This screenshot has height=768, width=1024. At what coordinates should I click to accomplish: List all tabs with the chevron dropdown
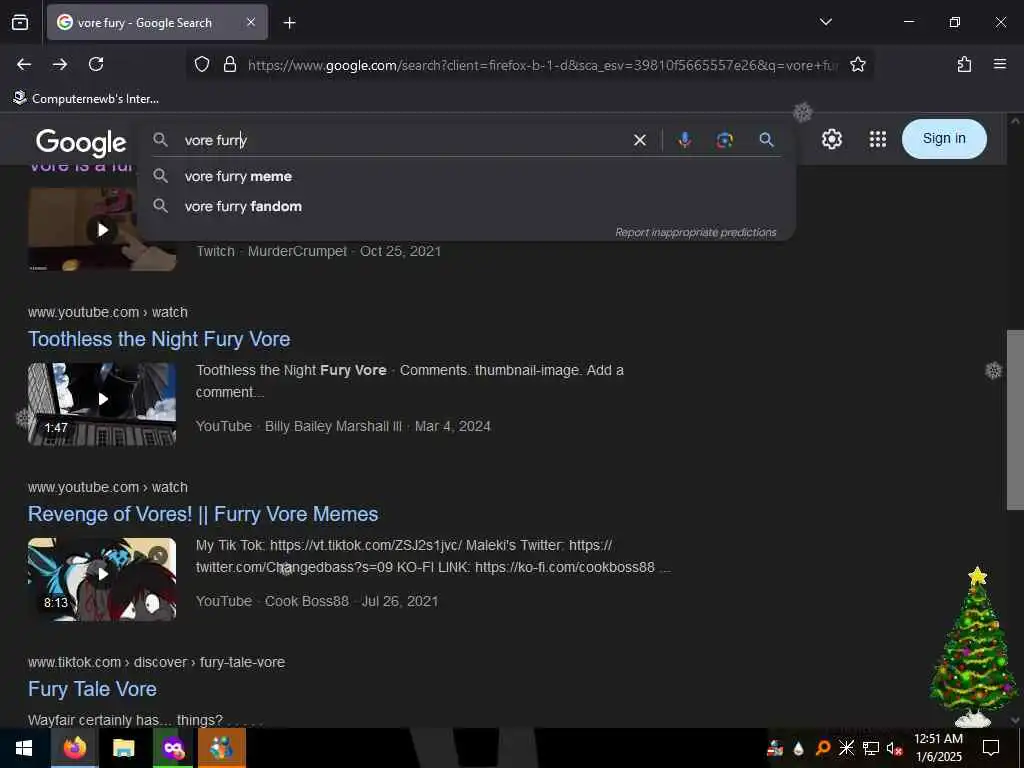pos(825,22)
